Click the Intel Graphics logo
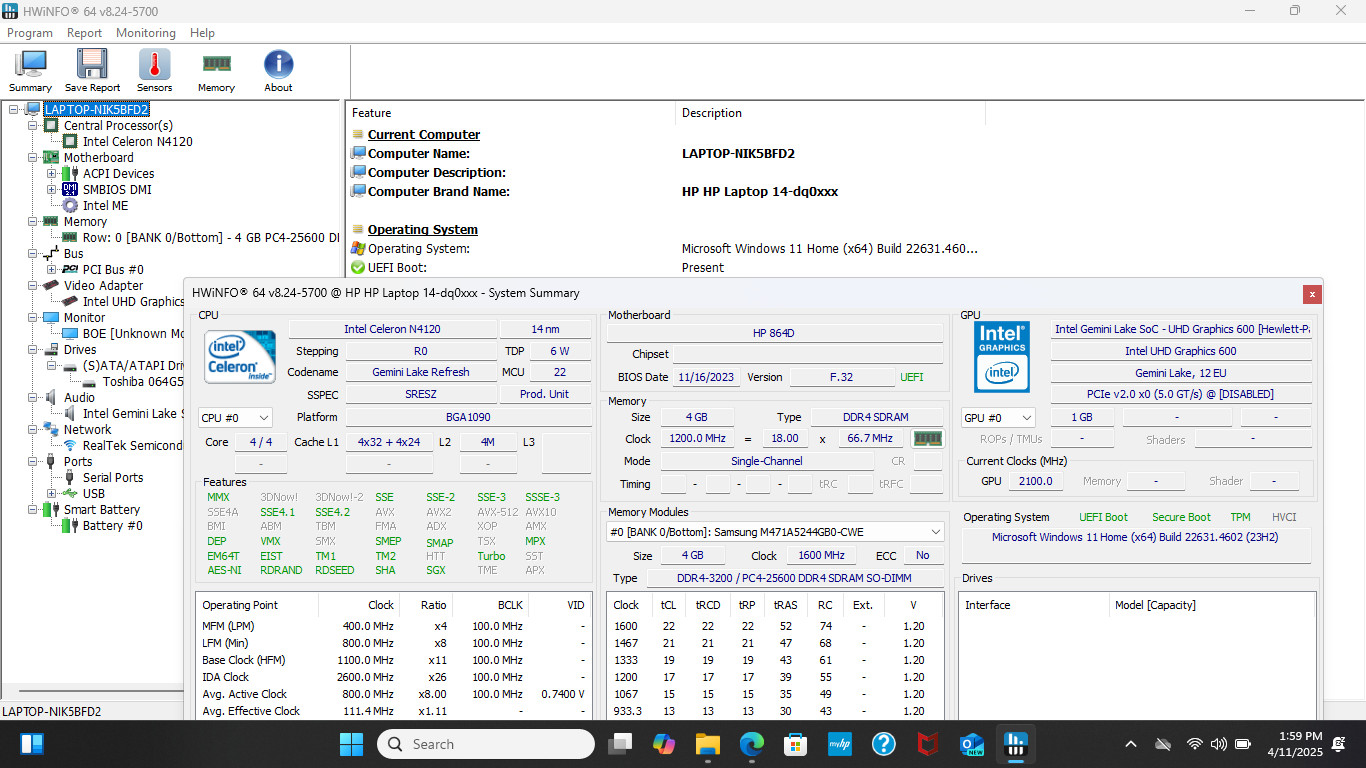Viewport: 1366px width, 768px height. 1002,357
